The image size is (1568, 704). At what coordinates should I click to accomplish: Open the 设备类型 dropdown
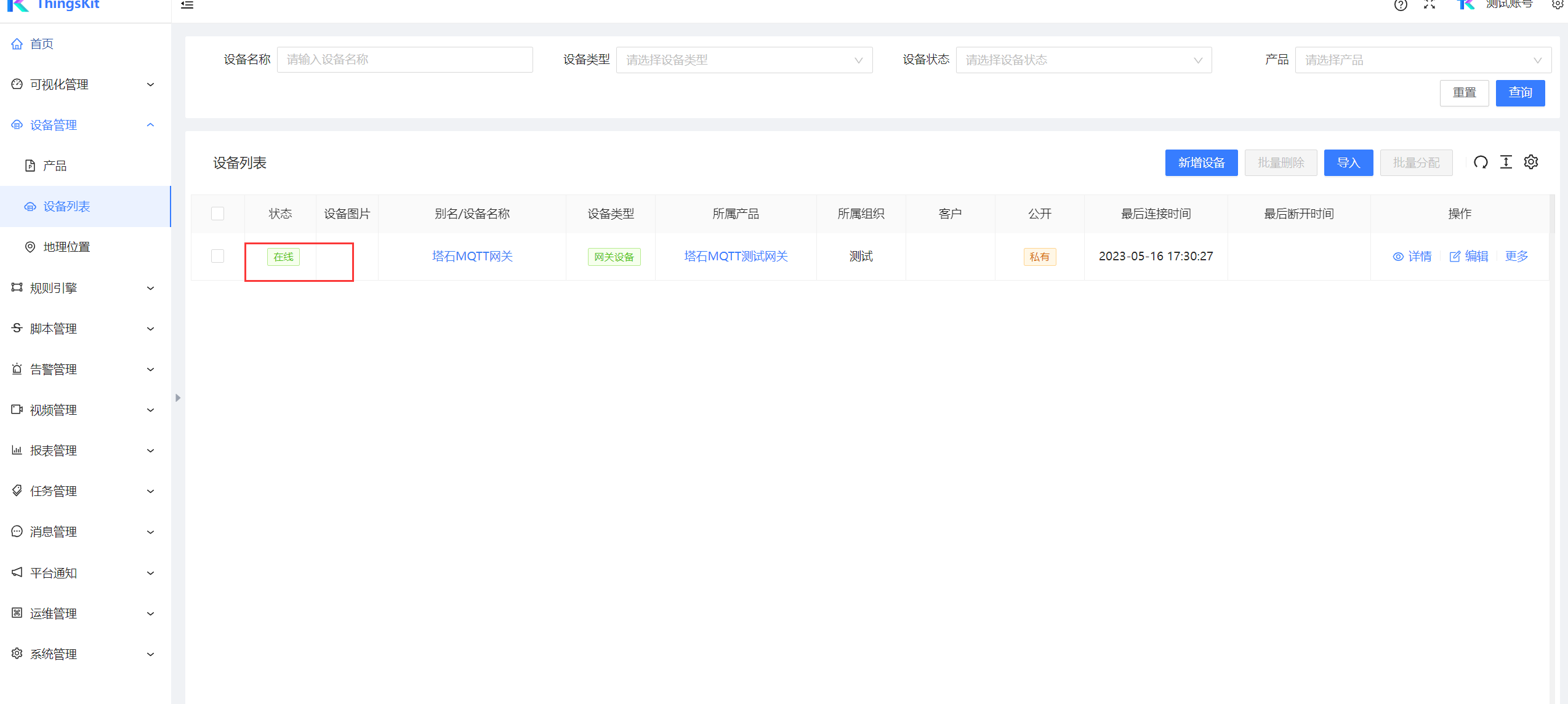[744, 60]
